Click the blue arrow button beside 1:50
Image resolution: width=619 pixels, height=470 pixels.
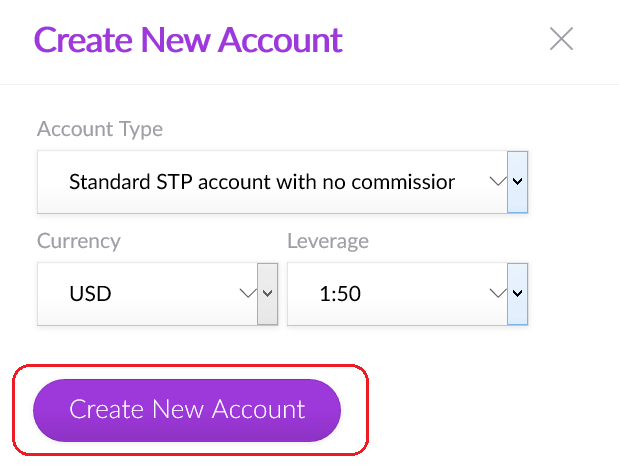518,294
